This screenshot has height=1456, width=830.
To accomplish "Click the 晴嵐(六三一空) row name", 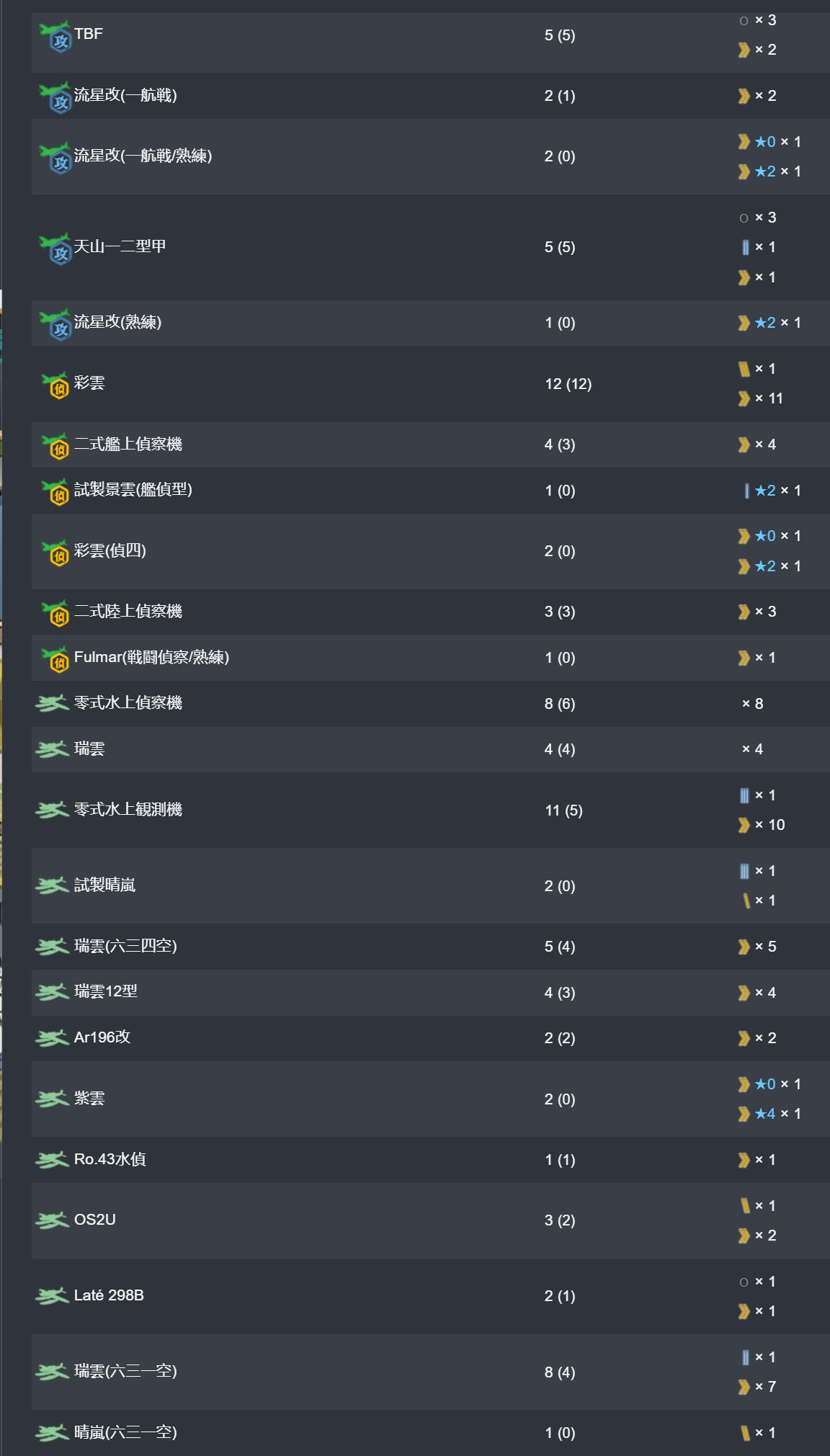I will [125, 1432].
